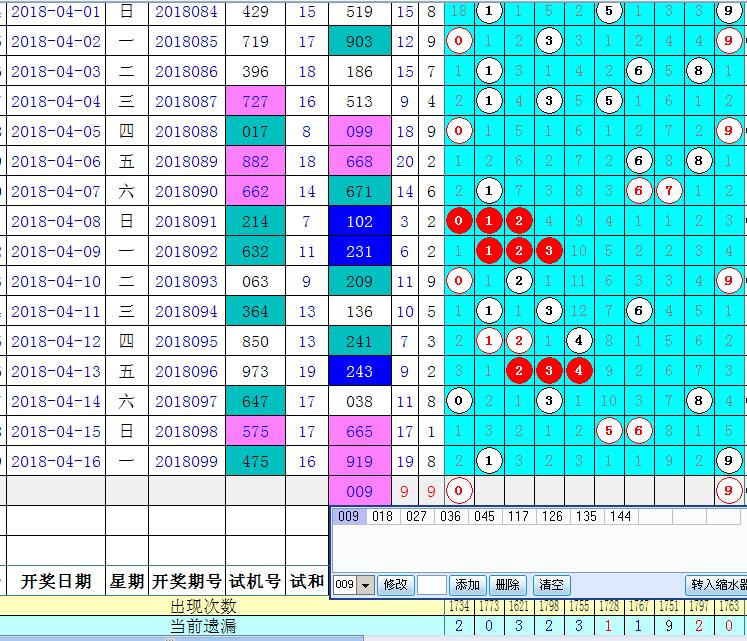Click the red 4 ball in row 2018096

[579, 372]
